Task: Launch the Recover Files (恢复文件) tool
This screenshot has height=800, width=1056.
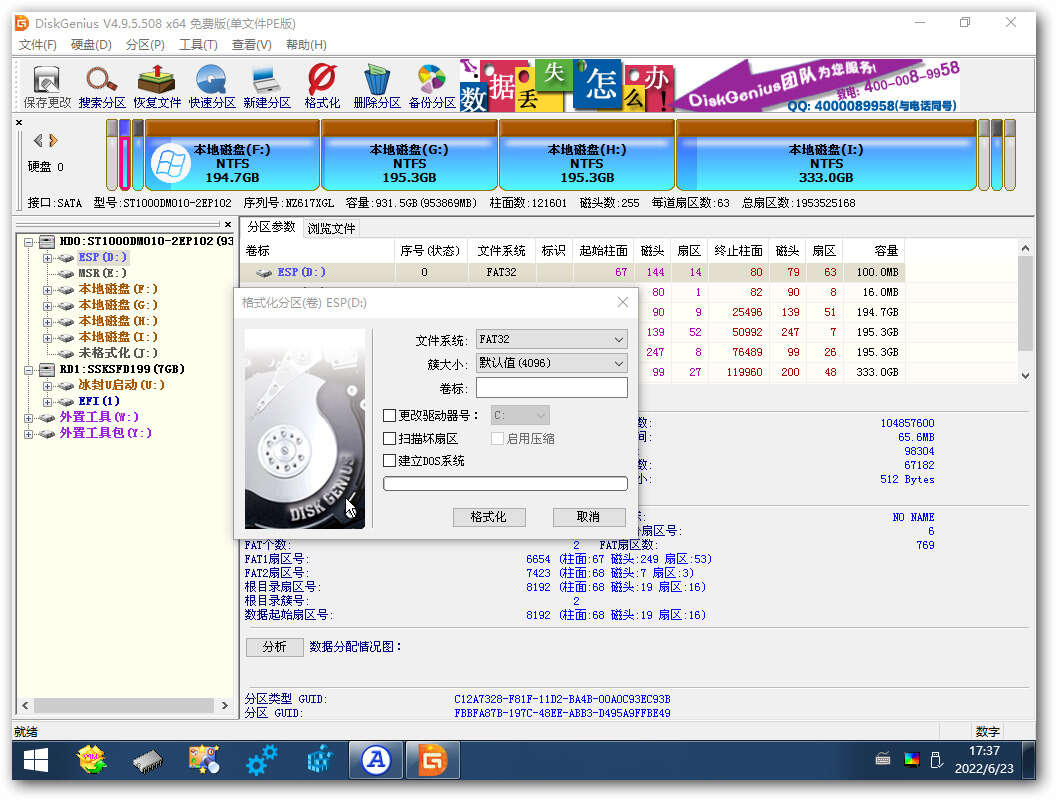Action: pos(157,87)
